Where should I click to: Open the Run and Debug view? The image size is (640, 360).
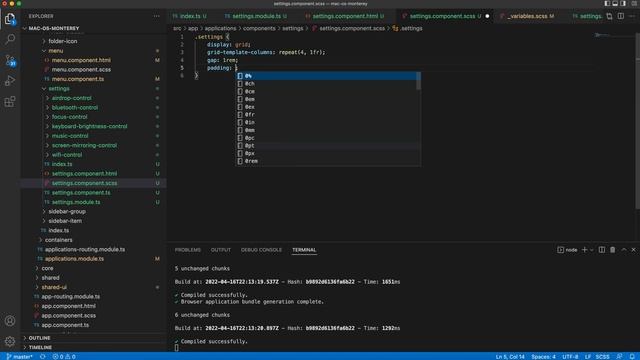[10, 81]
